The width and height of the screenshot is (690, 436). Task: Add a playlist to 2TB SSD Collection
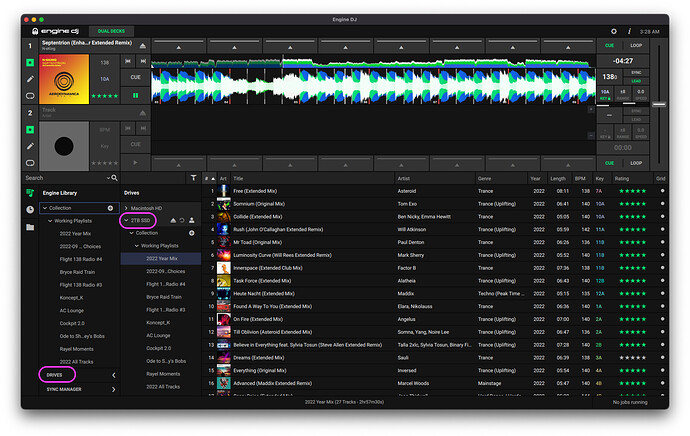pos(192,233)
